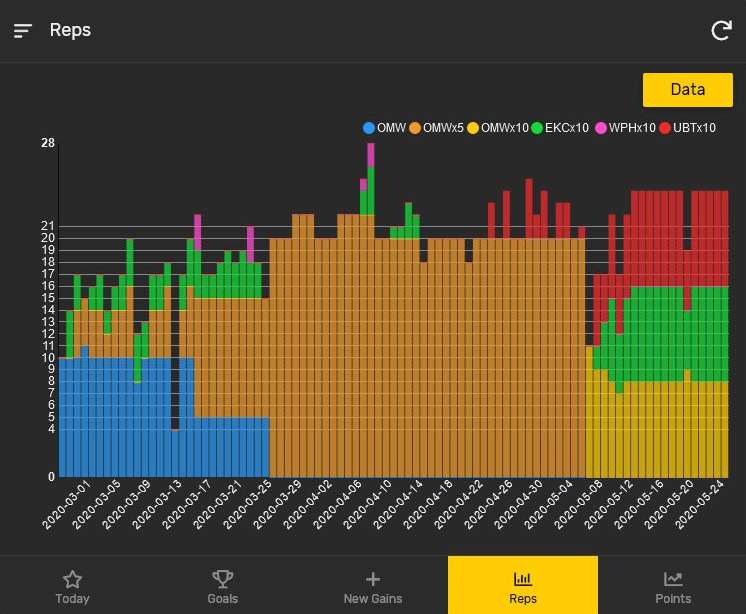
Task: Click the pink WPHx10 legend dot
Action: [602, 128]
